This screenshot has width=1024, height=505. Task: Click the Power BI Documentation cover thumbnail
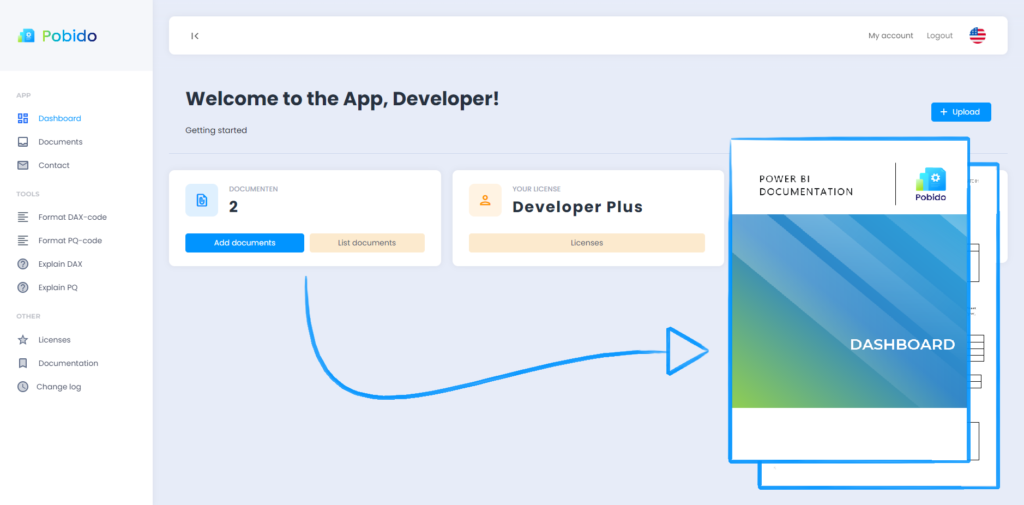tap(850, 300)
